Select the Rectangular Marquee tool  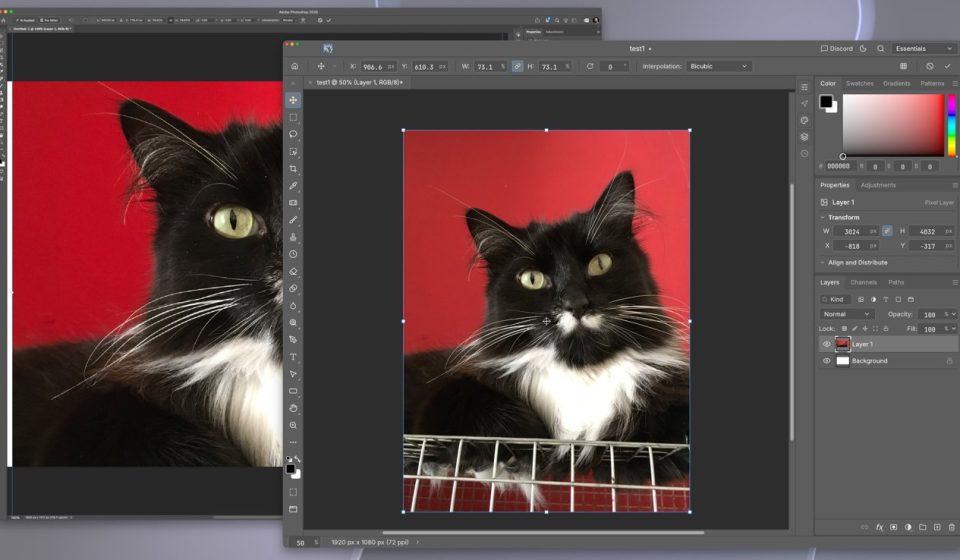point(293,117)
